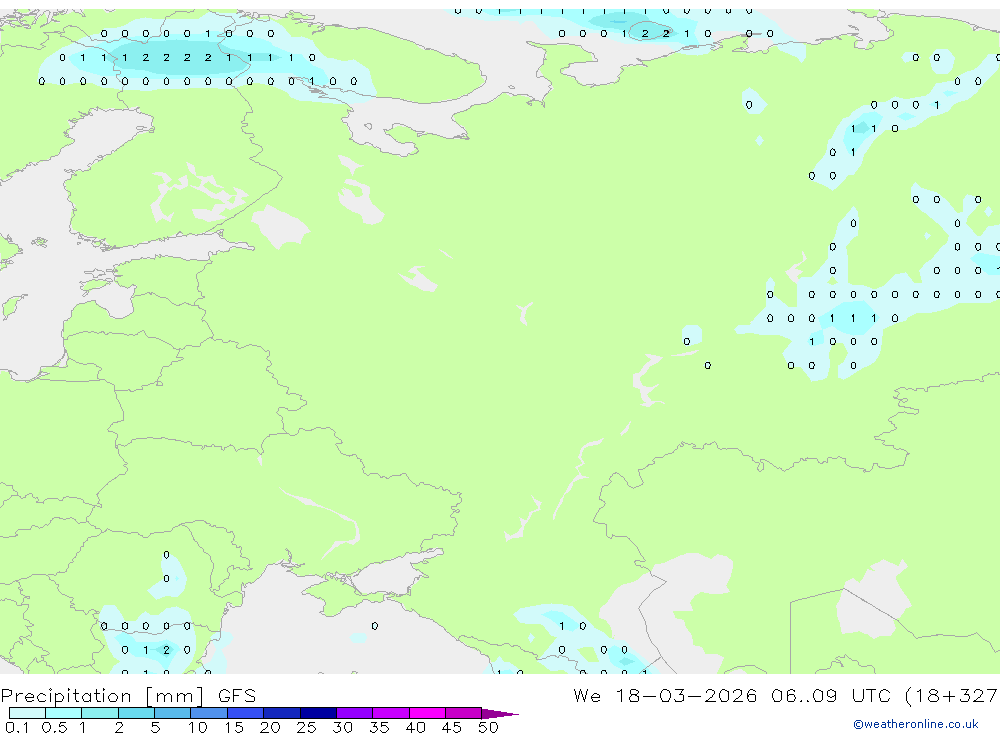Click the 0.1–0.5 mm palest cyan legend swatch
The image size is (1000, 733).
pyautogui.click(x=27, y=713)
